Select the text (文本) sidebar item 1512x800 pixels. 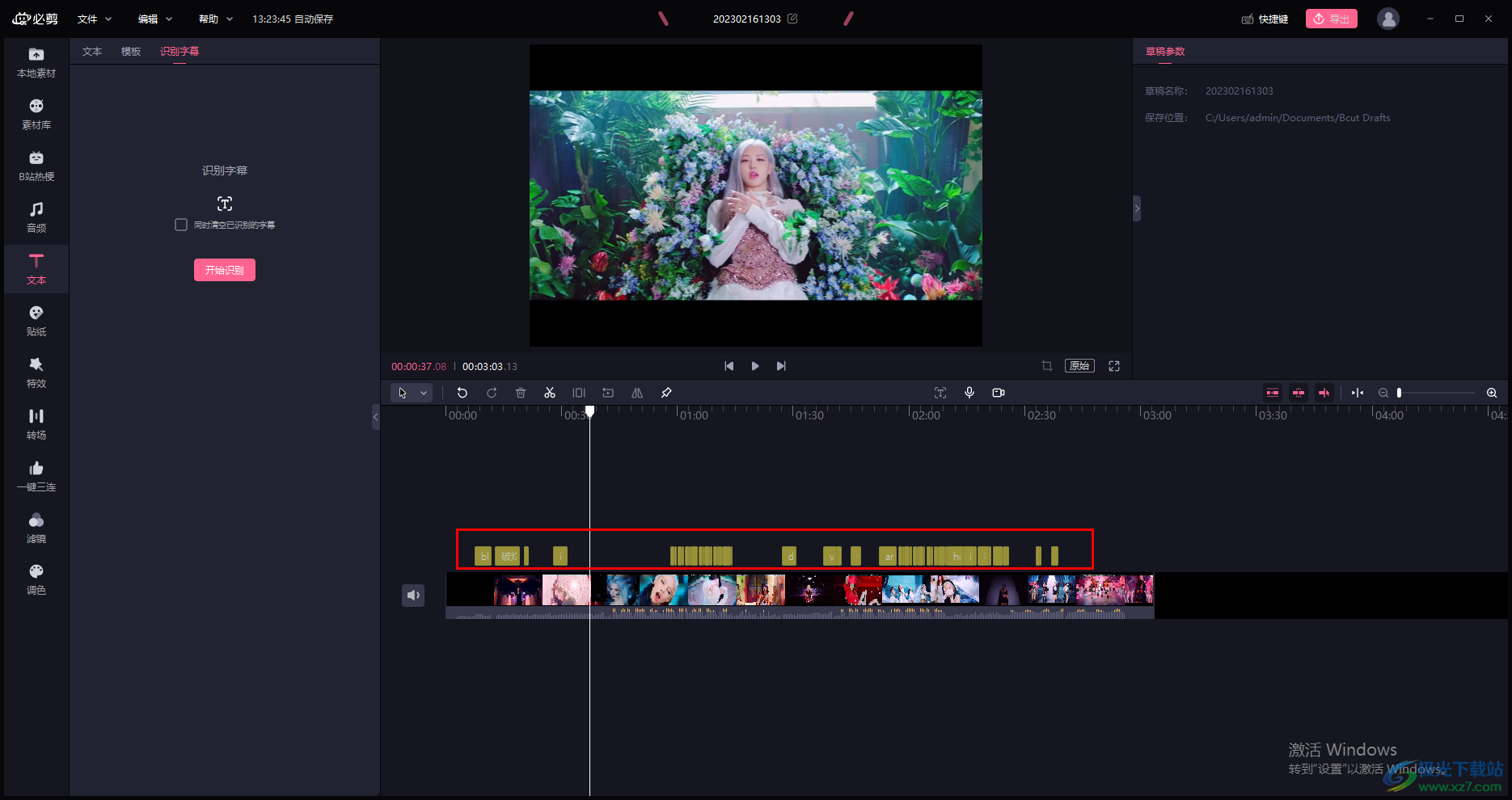pyautogui.click(x=36, y=270)
